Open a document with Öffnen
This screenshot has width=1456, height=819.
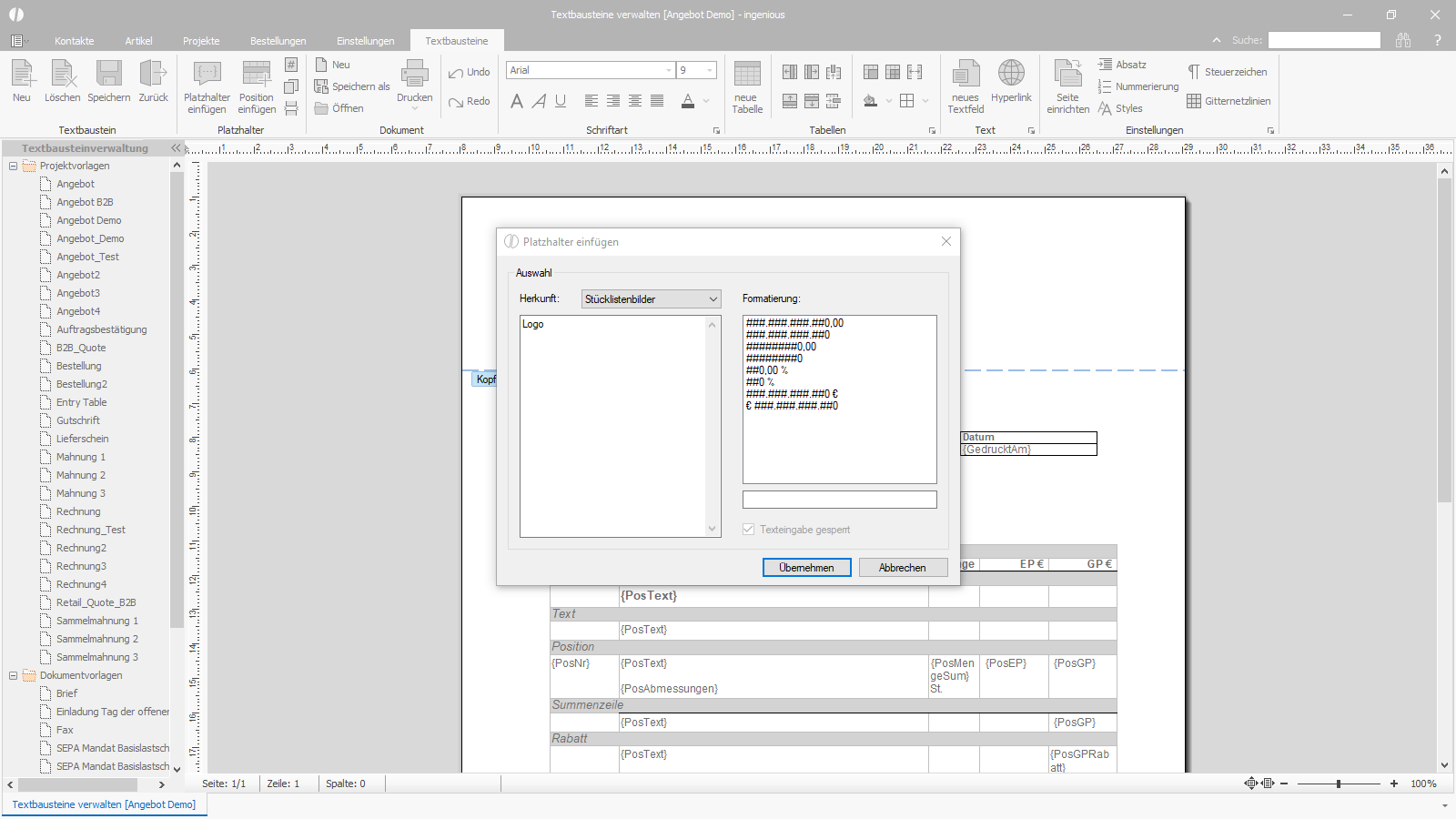tap(339, 108)
